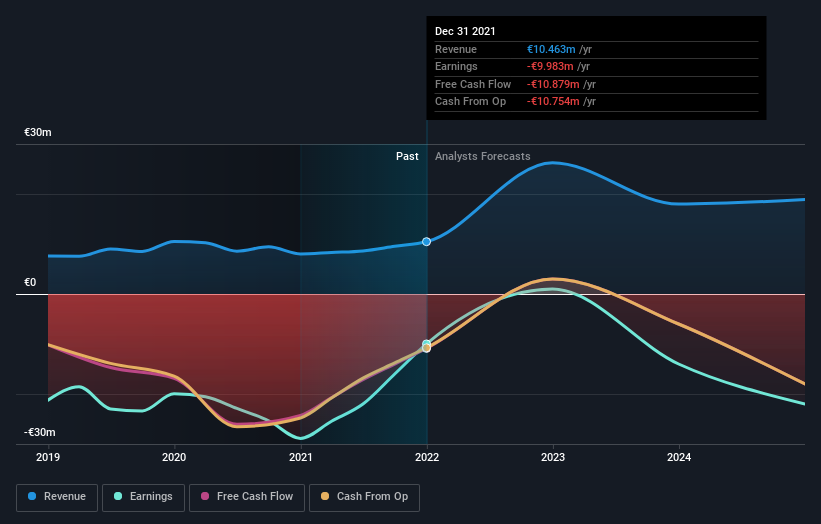Click the Past label on chart
Screen dimensions: 821x524
(x=407, y=157)
